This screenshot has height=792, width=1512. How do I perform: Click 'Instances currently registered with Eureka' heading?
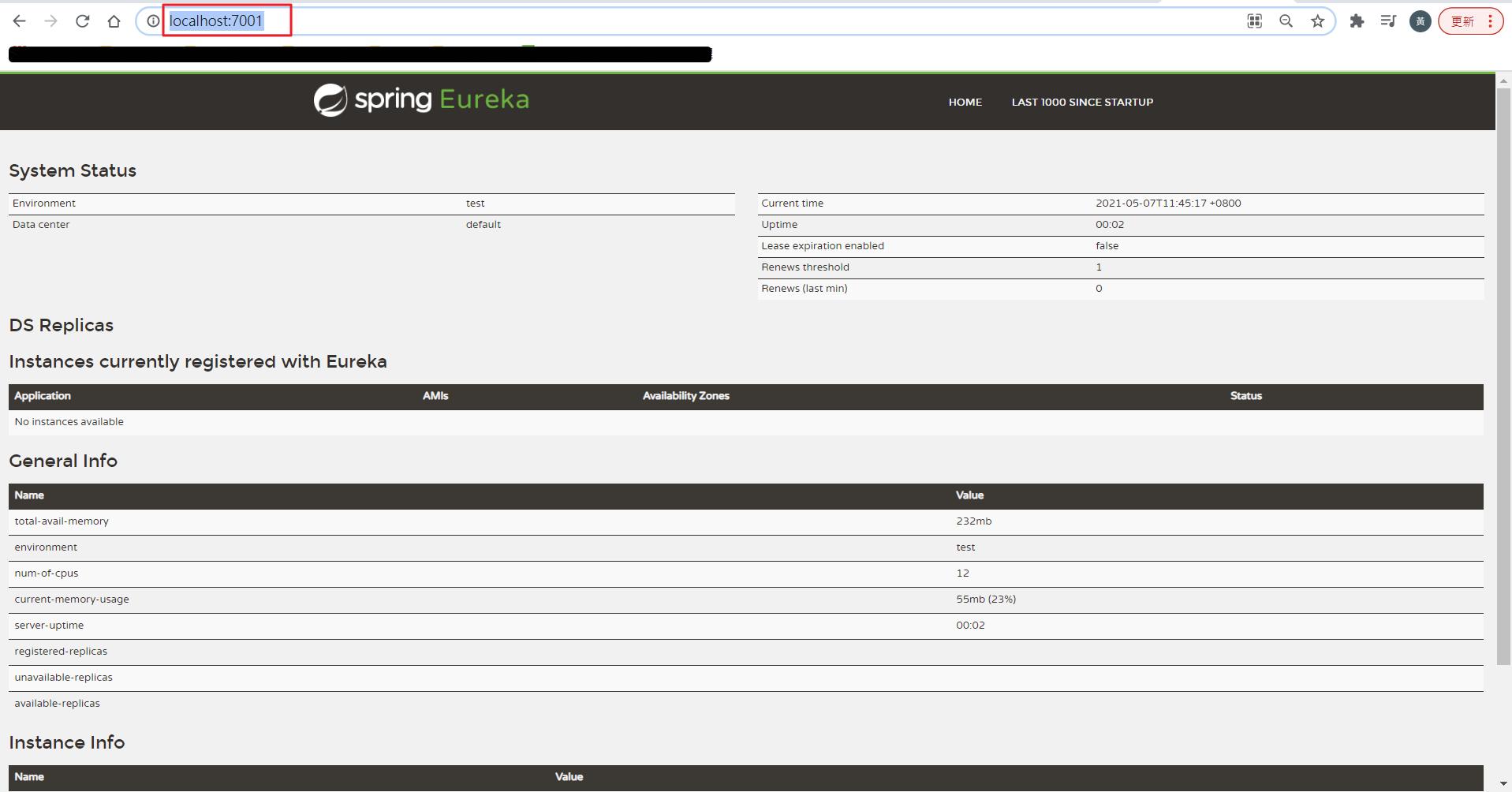pos(198,361)
